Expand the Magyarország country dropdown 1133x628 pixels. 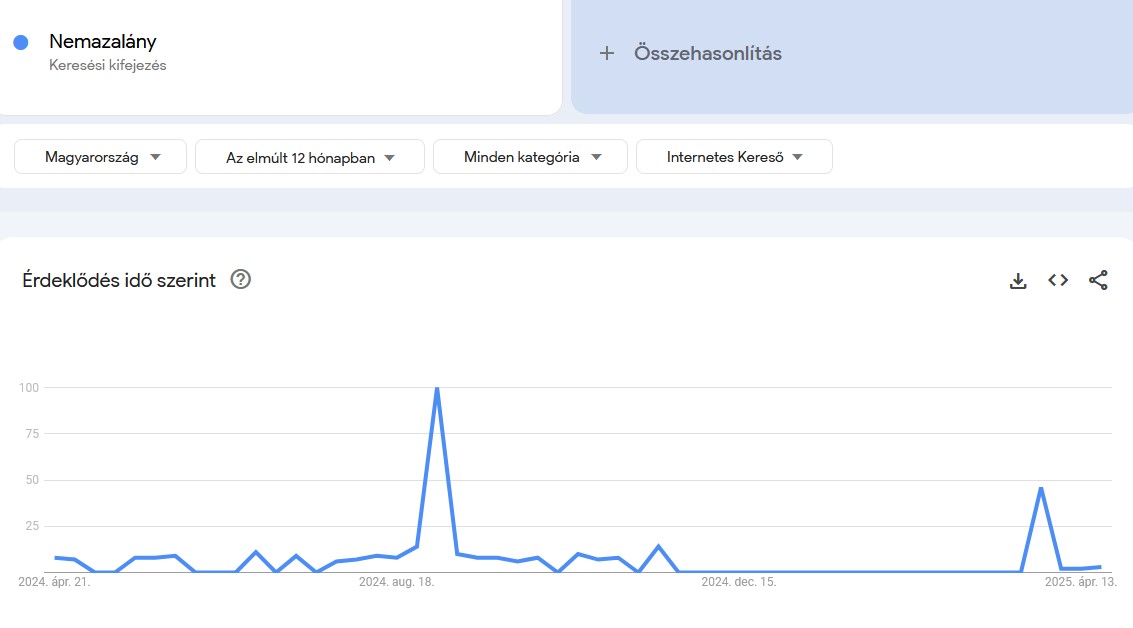click(x=100, y=157)
